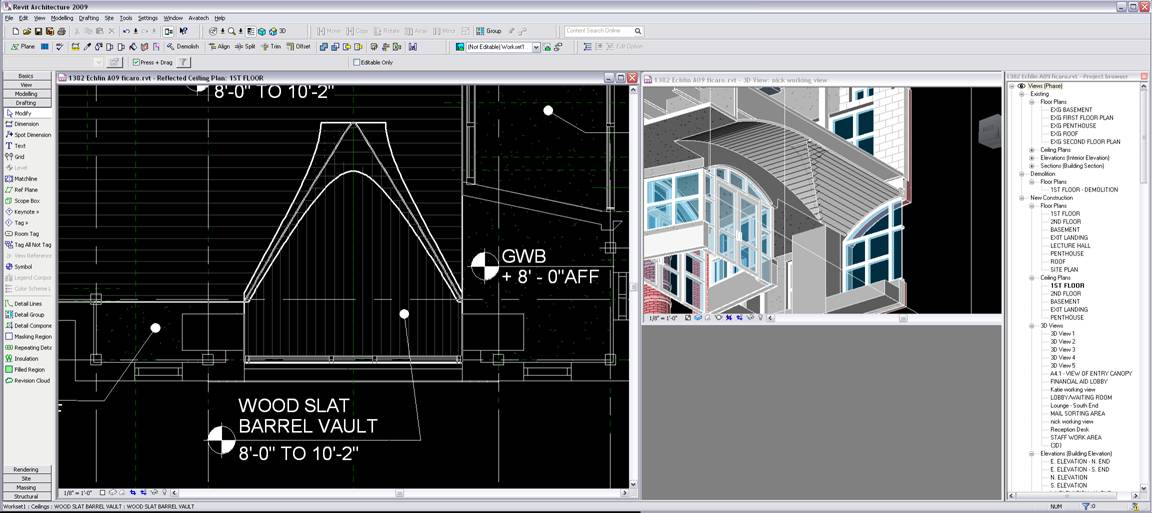Open nick working view in browser

click(1071, 422)
